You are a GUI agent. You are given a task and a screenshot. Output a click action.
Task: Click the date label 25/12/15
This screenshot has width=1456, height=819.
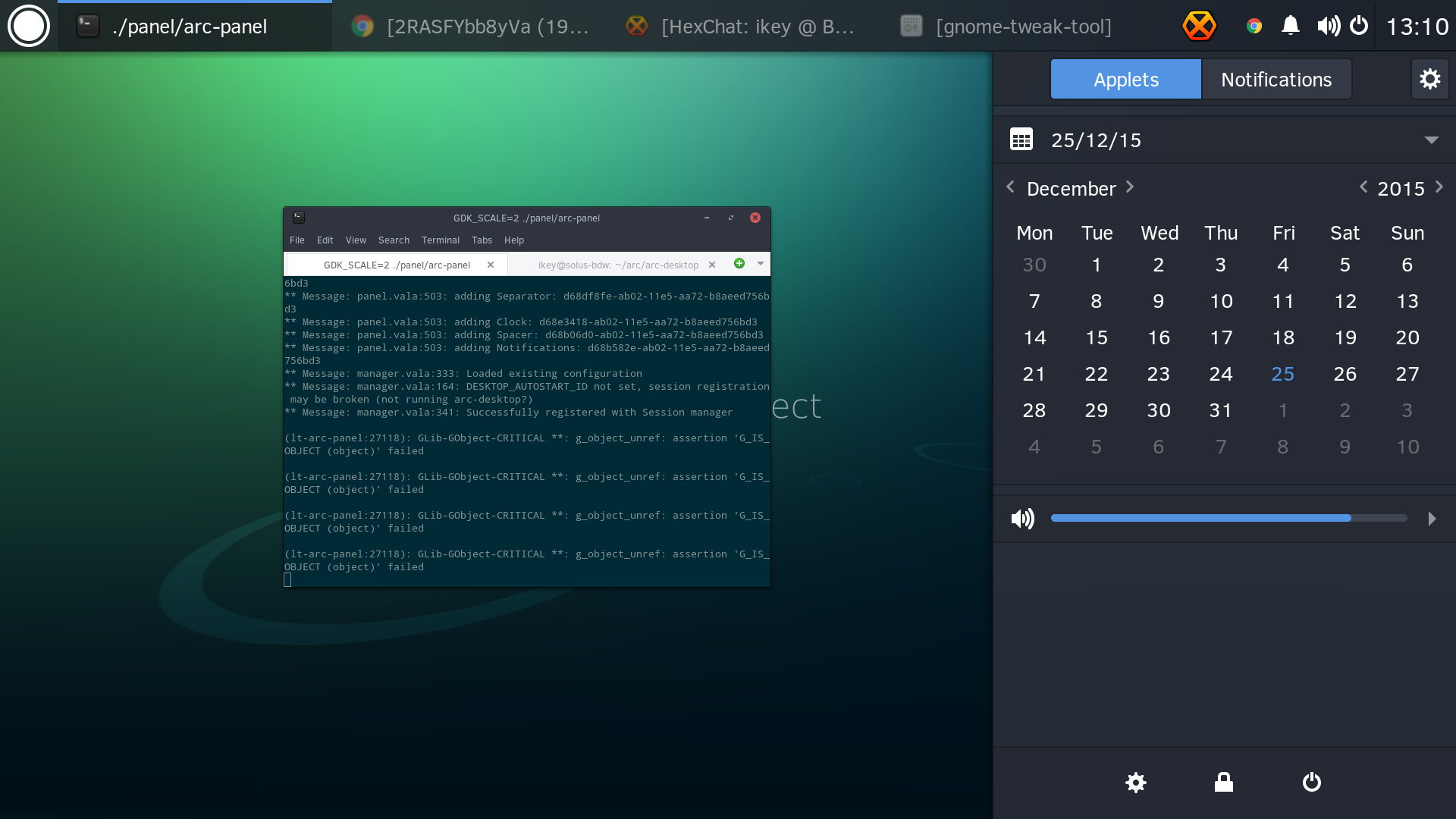[x=1096, y=140]
